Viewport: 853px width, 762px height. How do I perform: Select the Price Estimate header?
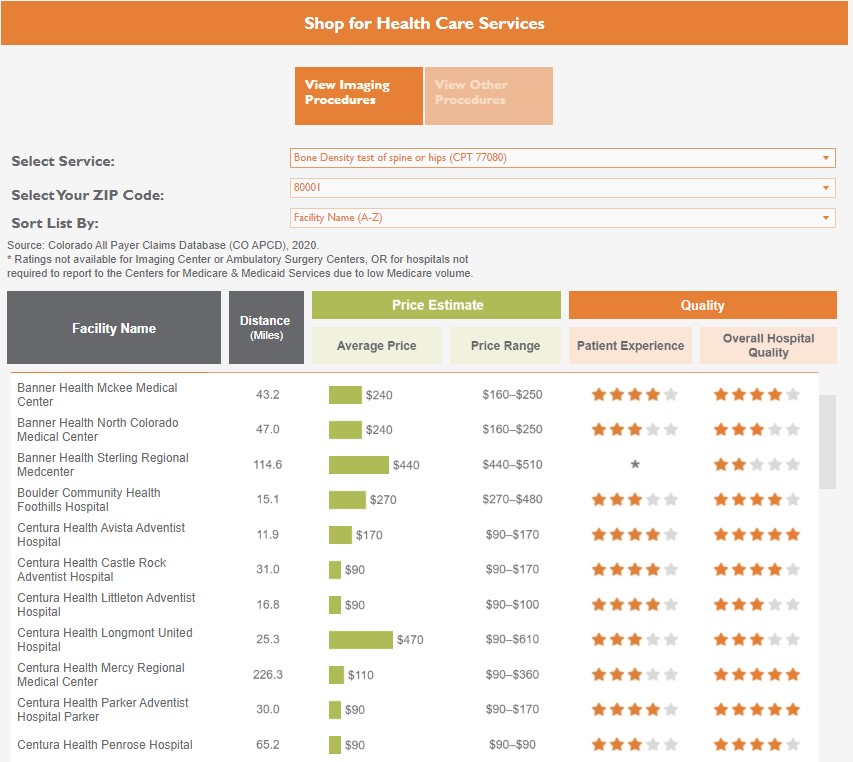[x=436, y=305]
